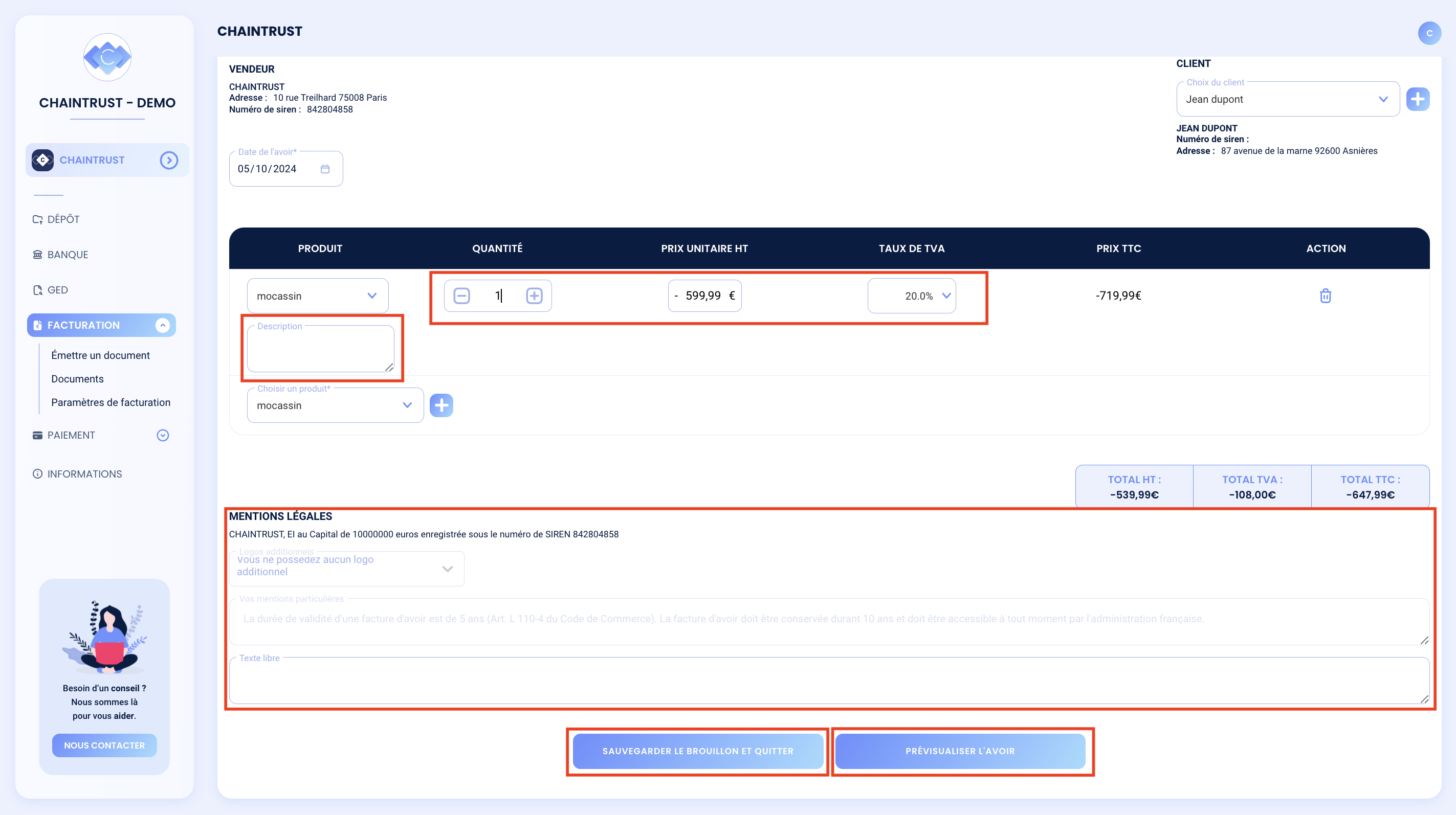Click client address 87 avenue de la marne

click(1299, 151)
